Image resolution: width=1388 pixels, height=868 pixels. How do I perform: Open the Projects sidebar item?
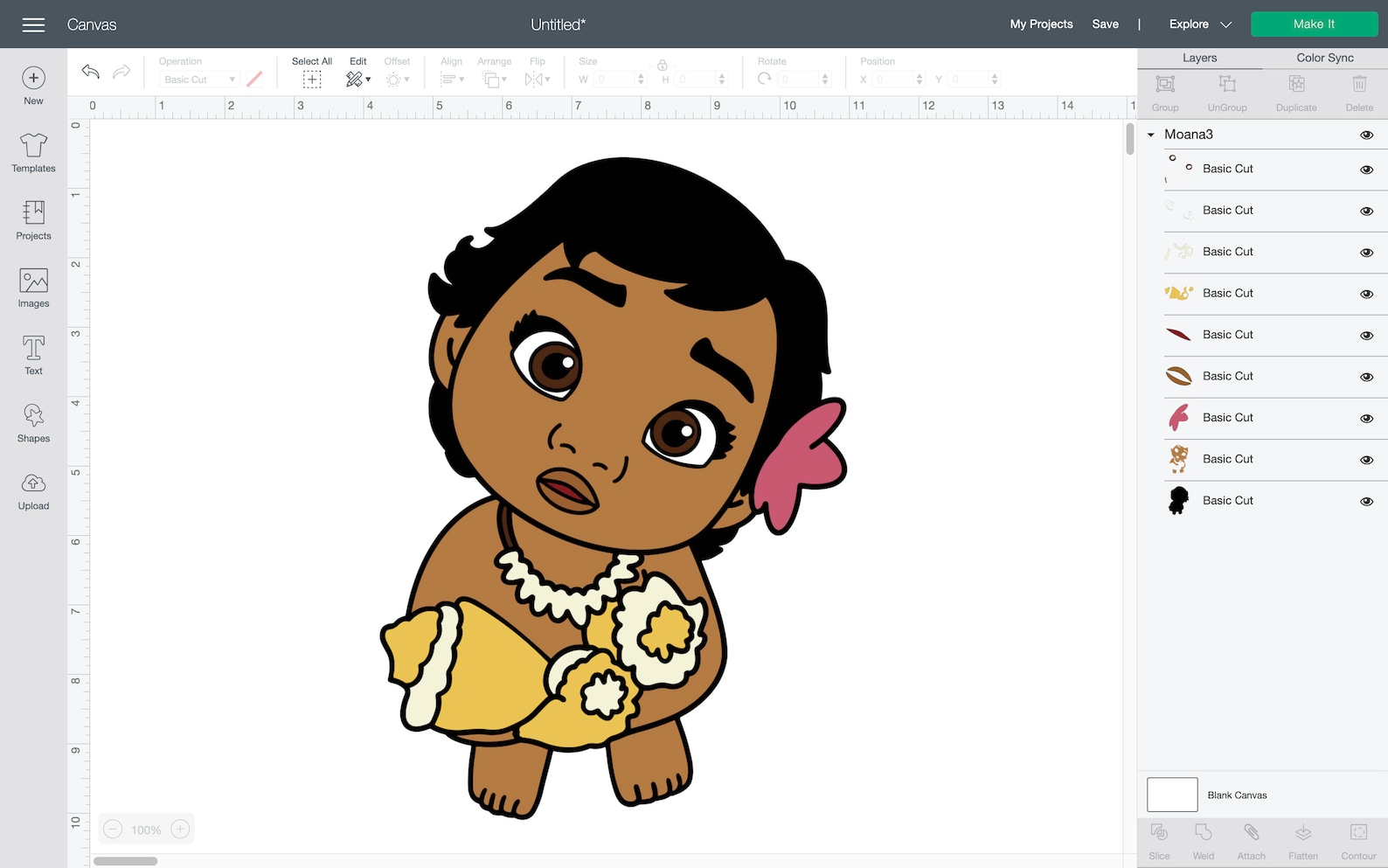point(33,220)
